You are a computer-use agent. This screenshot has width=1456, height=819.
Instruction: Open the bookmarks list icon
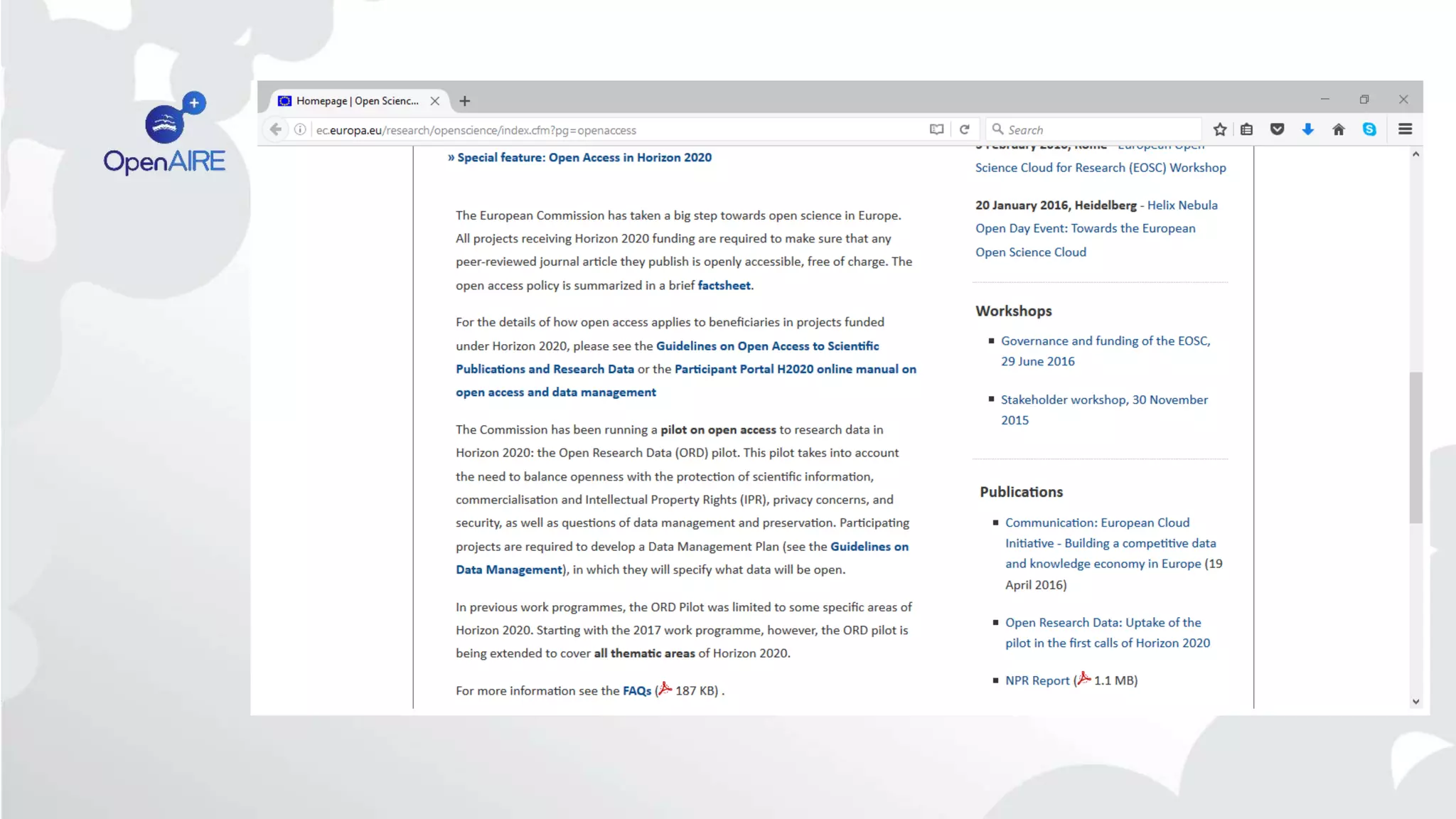point(1247,129)
